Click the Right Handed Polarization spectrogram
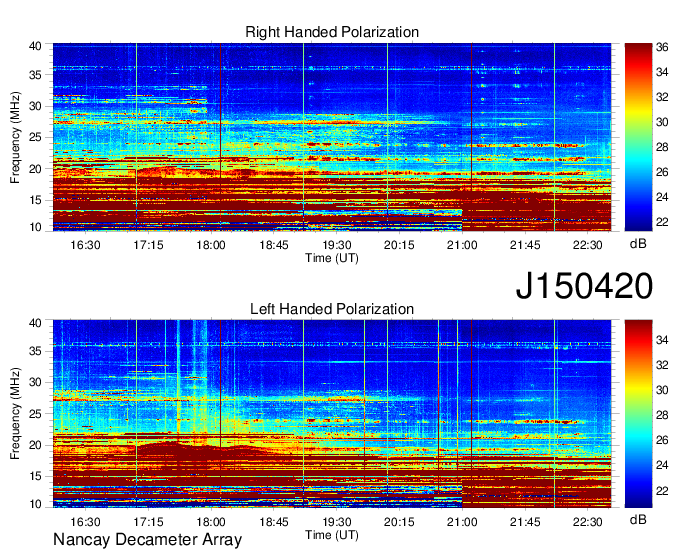The width and height of the screenshot is (680, 552). [332, 137]
